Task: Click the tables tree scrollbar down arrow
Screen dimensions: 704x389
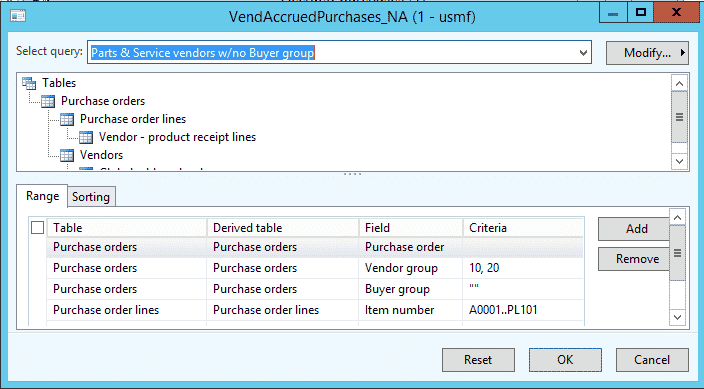Action: (x=679, y=161)
